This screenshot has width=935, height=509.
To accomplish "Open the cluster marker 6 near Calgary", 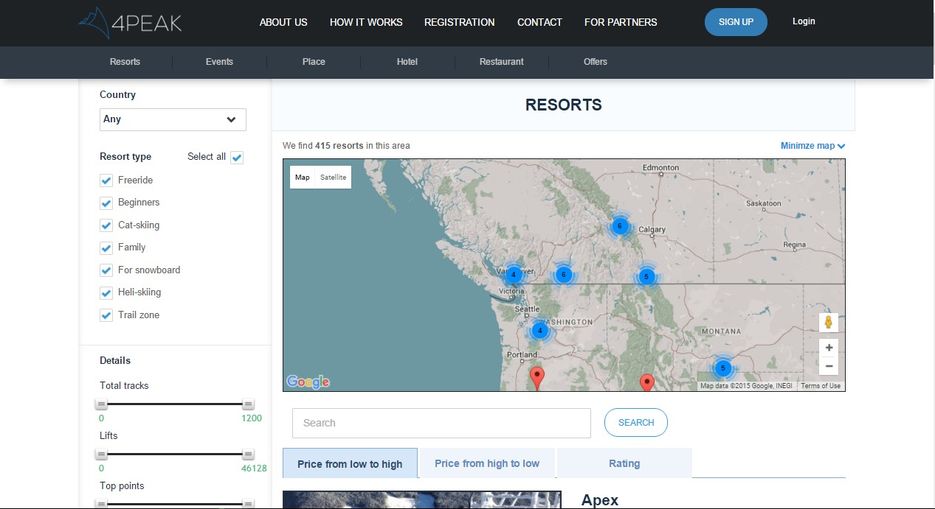I will coord(620,226).
